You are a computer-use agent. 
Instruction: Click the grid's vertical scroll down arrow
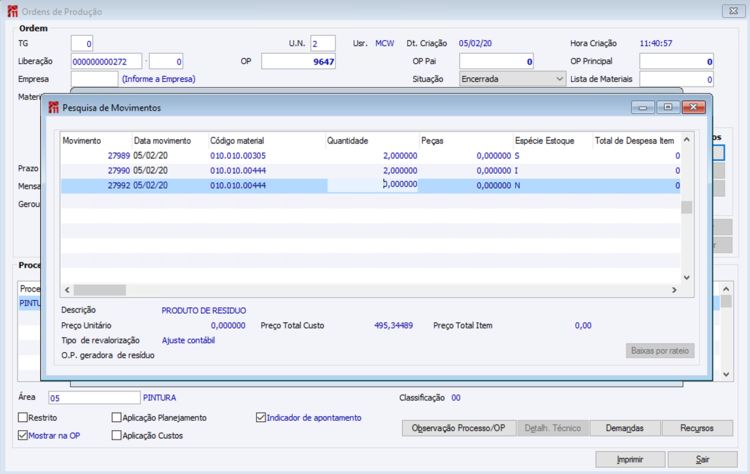click(x=686, y=277)
